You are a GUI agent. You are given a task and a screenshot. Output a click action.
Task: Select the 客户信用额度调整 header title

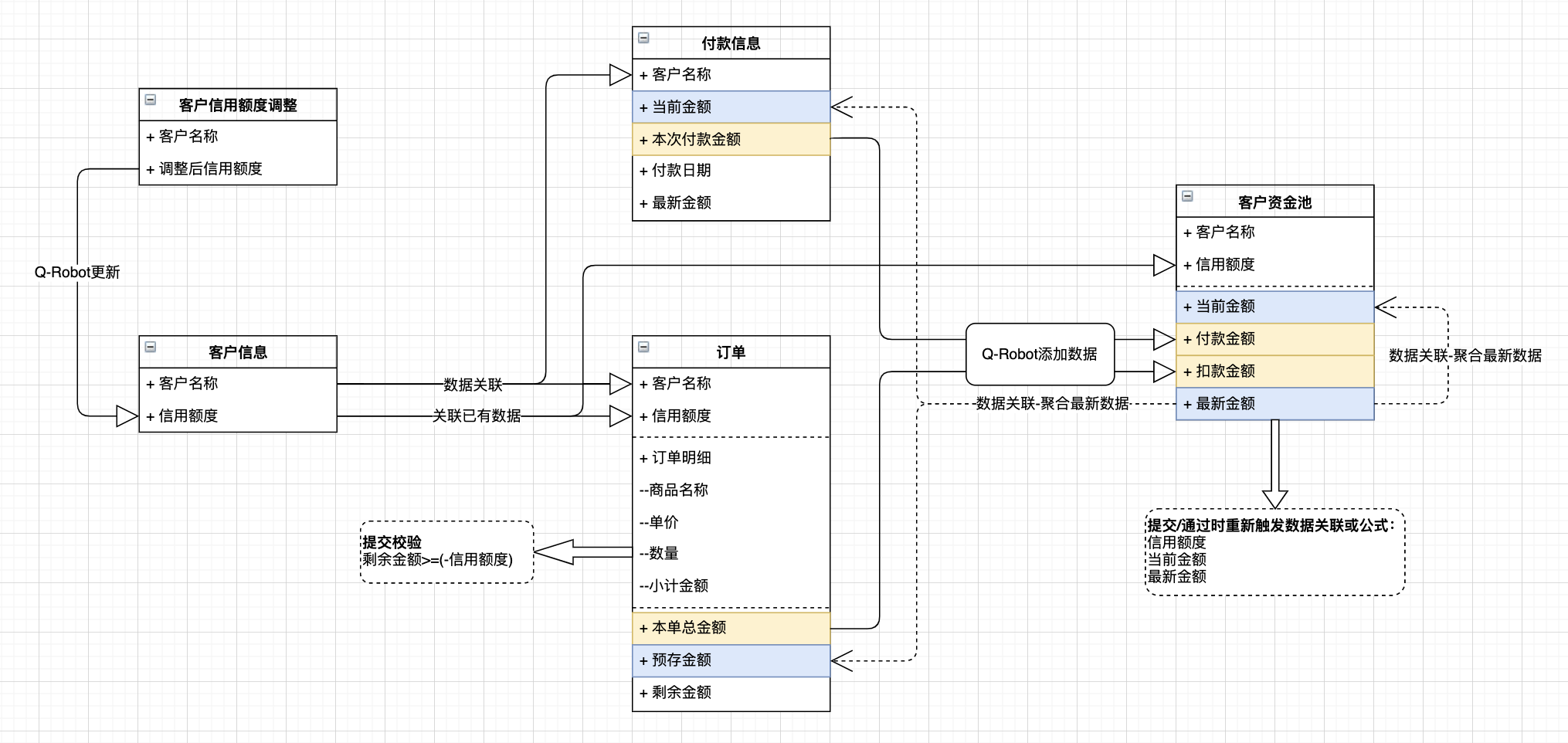coord(238,105)
